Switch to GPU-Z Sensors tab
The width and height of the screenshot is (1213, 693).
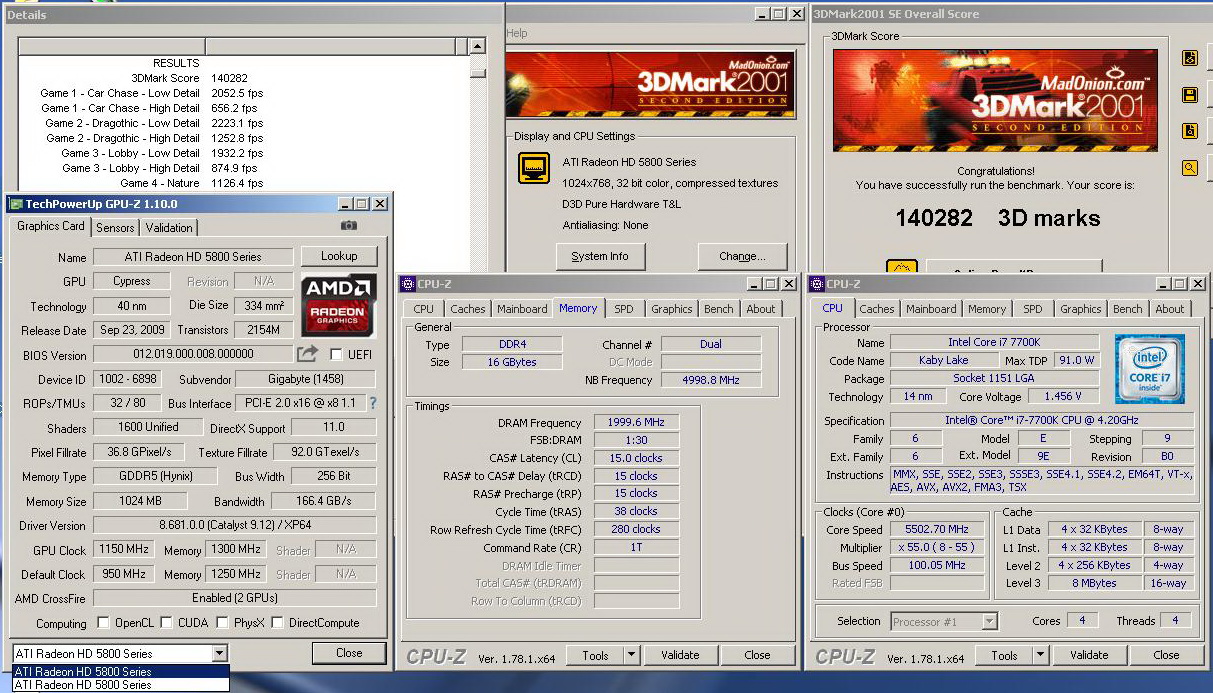(x=115, y=227)
